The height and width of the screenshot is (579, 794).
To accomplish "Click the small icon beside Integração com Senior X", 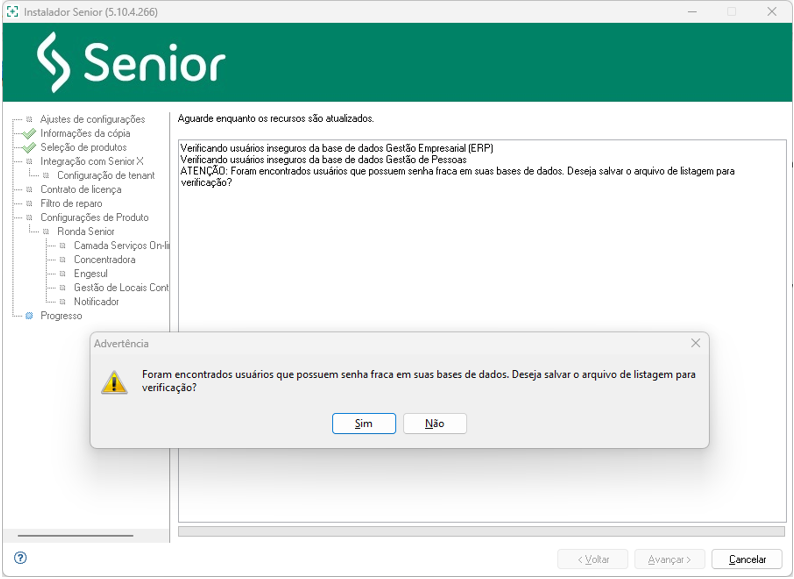I will (29, 162).
